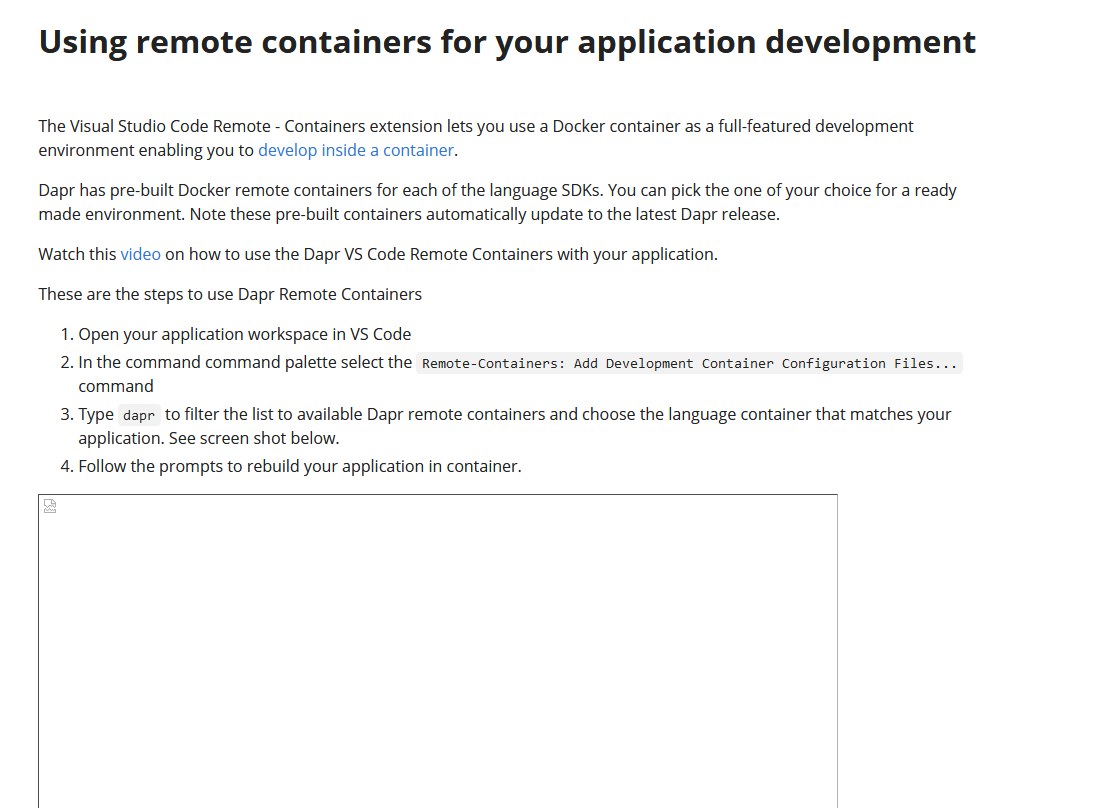1113x808 pixels.
Task: Click the line introducing the Remote Containers steps
Action: (229, 294)
